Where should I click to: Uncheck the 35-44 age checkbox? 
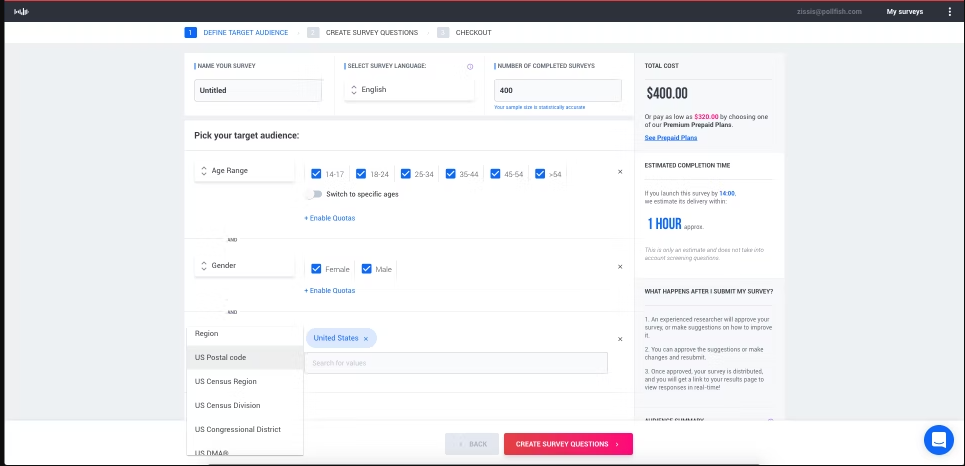coord(450,174)
